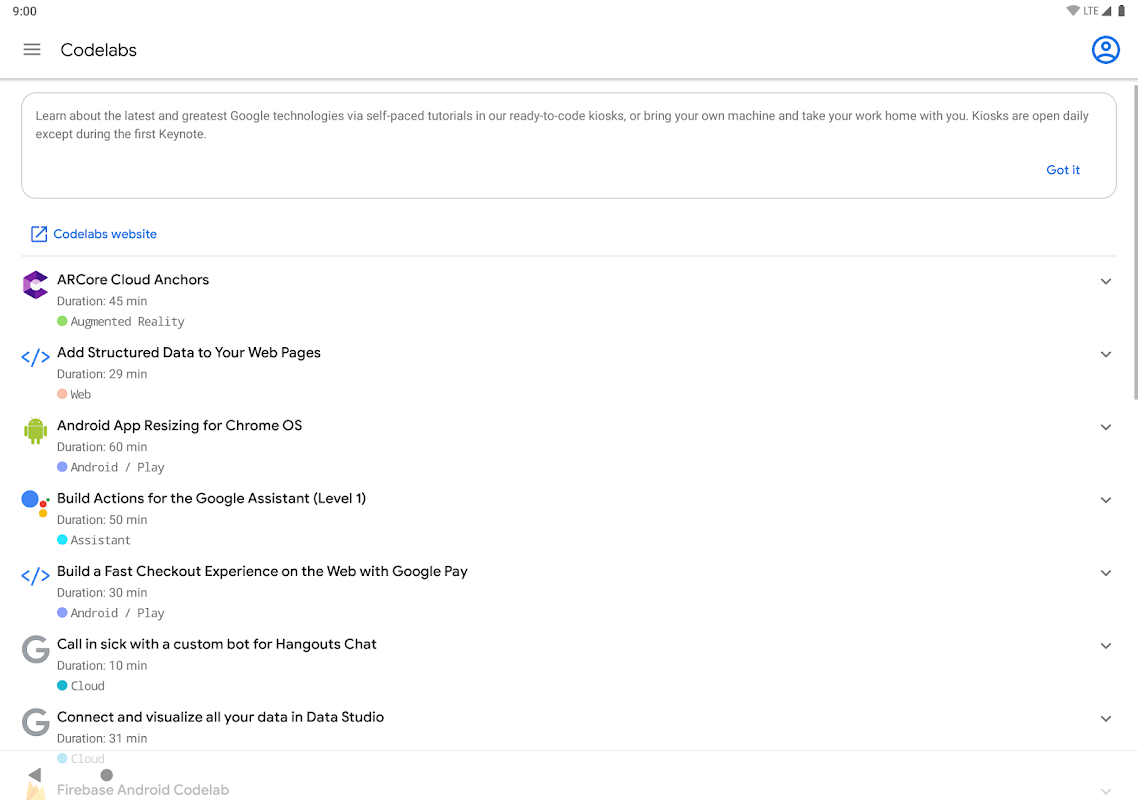Click the Duration: 10 min text
Viewport: 1138px width, 800px height.
point(102,666)
